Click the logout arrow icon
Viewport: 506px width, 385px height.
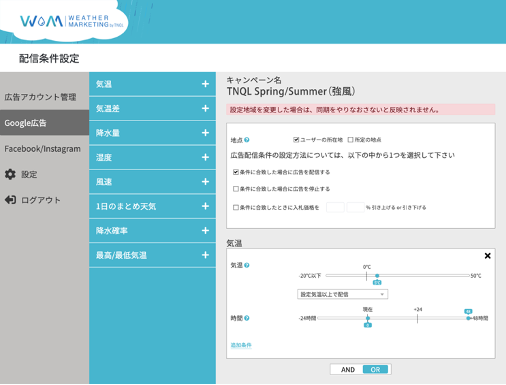tap(10, 200)
